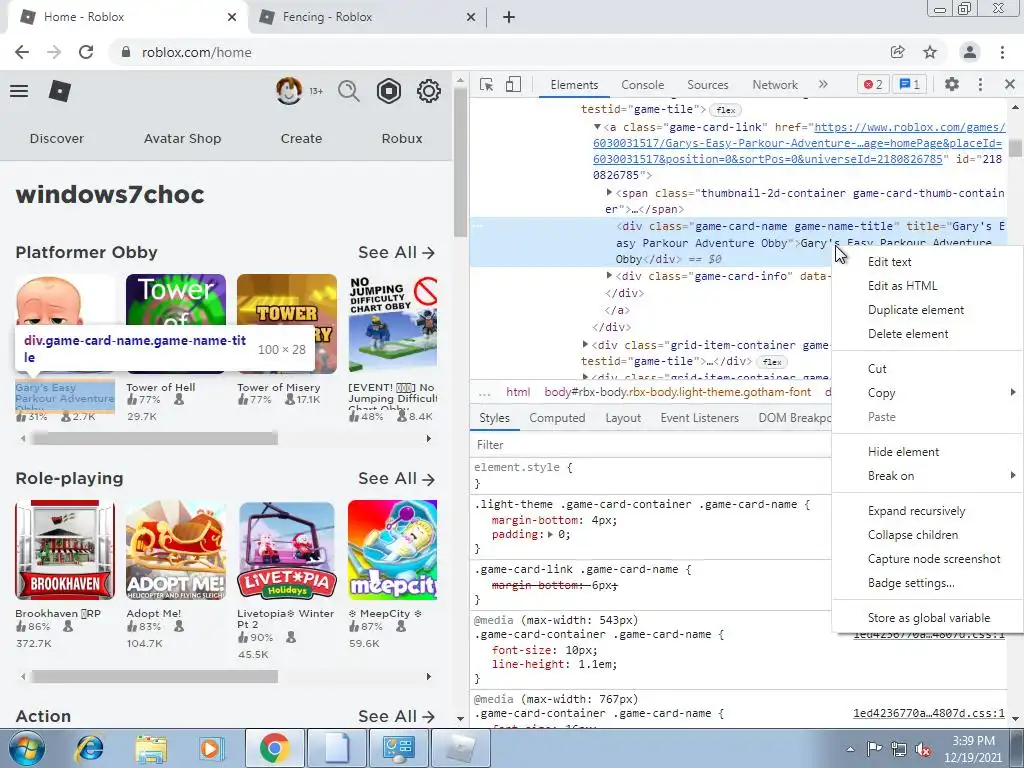Image resolution: width=1024 pixels, height=768 pixels.
Task: Switch to the Console tab in DevTools
Action: (643, 85)
